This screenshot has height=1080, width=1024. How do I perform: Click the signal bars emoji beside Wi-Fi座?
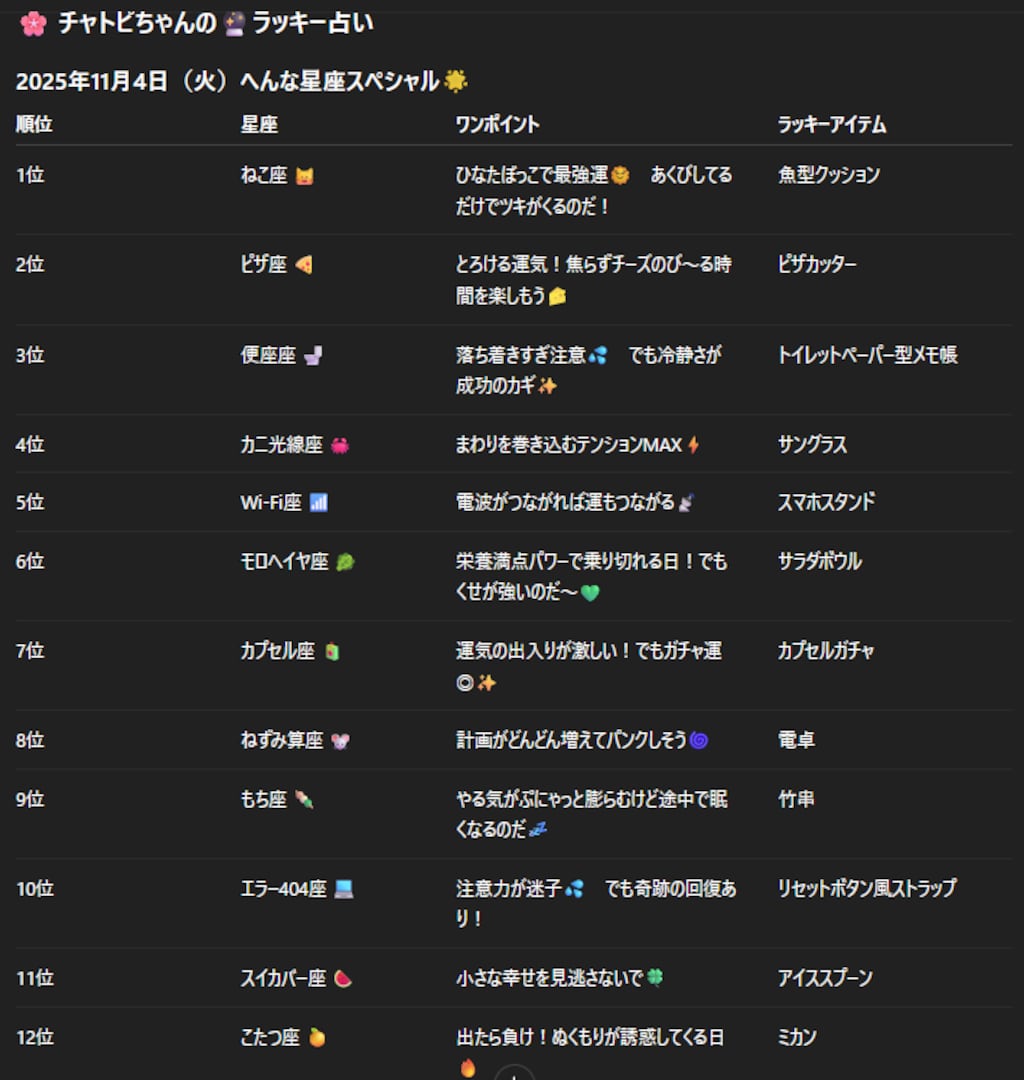click(x=319, y=503)
